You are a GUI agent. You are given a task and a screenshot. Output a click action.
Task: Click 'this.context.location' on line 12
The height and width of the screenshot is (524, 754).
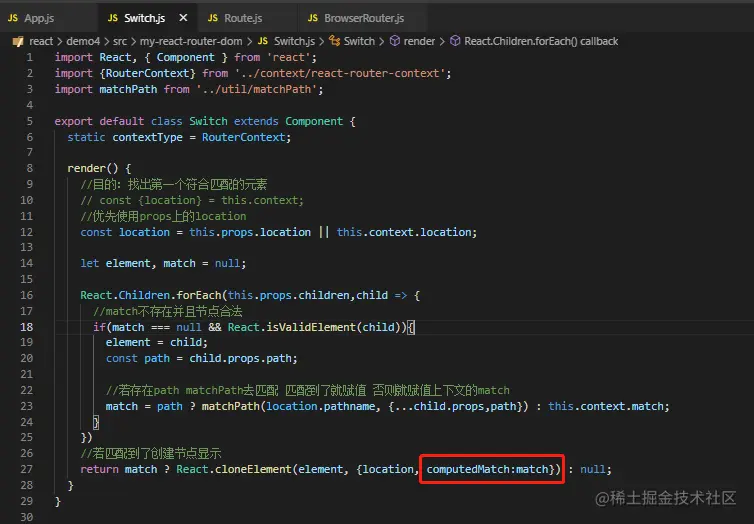404,232
